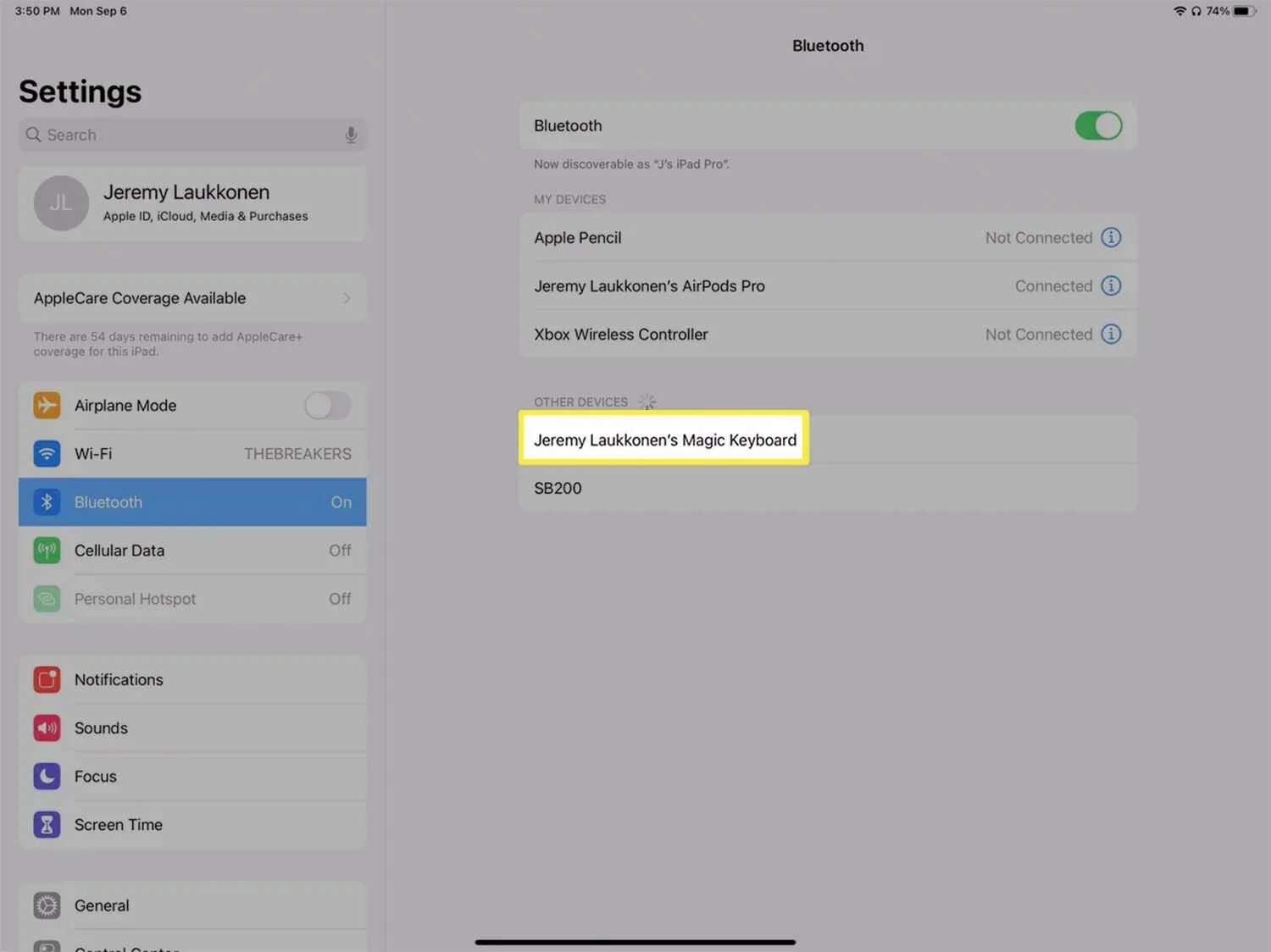
Task: Open Sounds settings
Action: pyautogui.click(x=192, y=728)
